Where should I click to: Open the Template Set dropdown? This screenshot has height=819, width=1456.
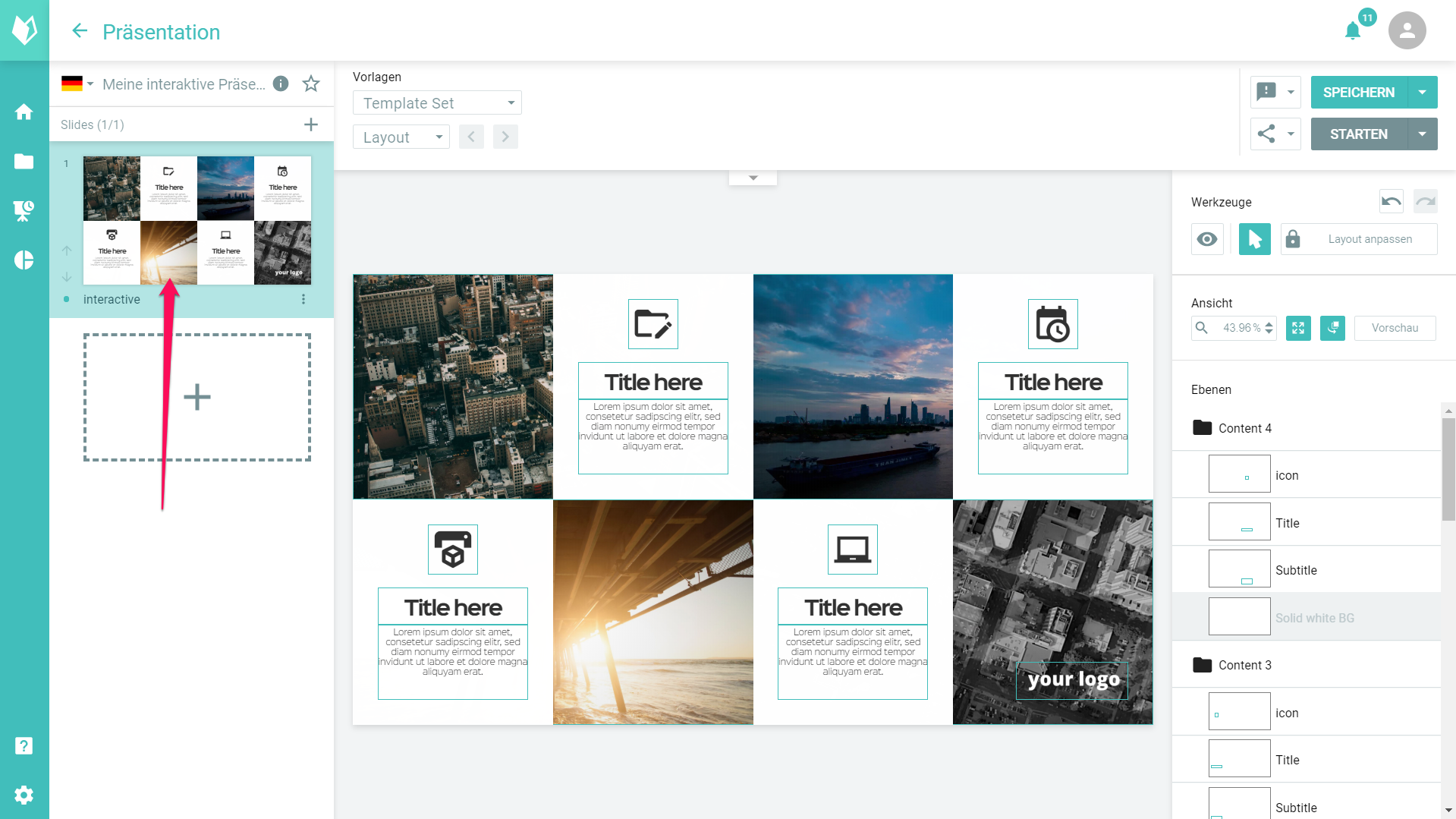(437, 102)
